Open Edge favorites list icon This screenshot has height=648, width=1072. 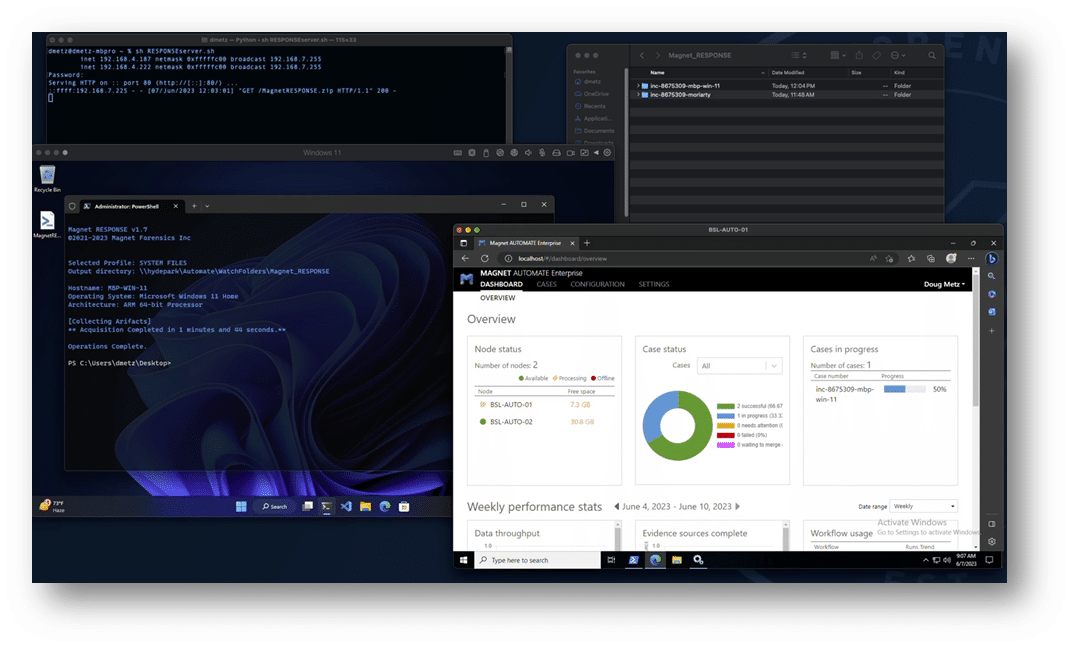coord(911,258)
